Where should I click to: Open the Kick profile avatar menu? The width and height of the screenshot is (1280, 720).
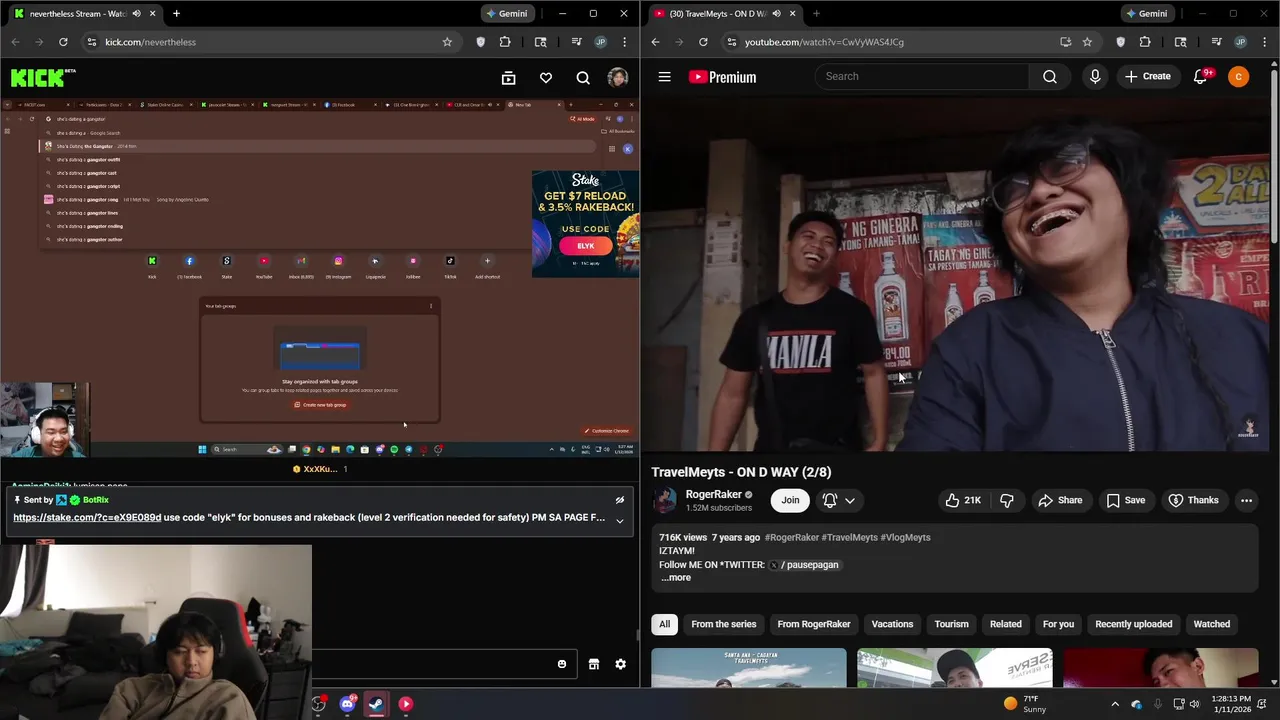point(618,78)
